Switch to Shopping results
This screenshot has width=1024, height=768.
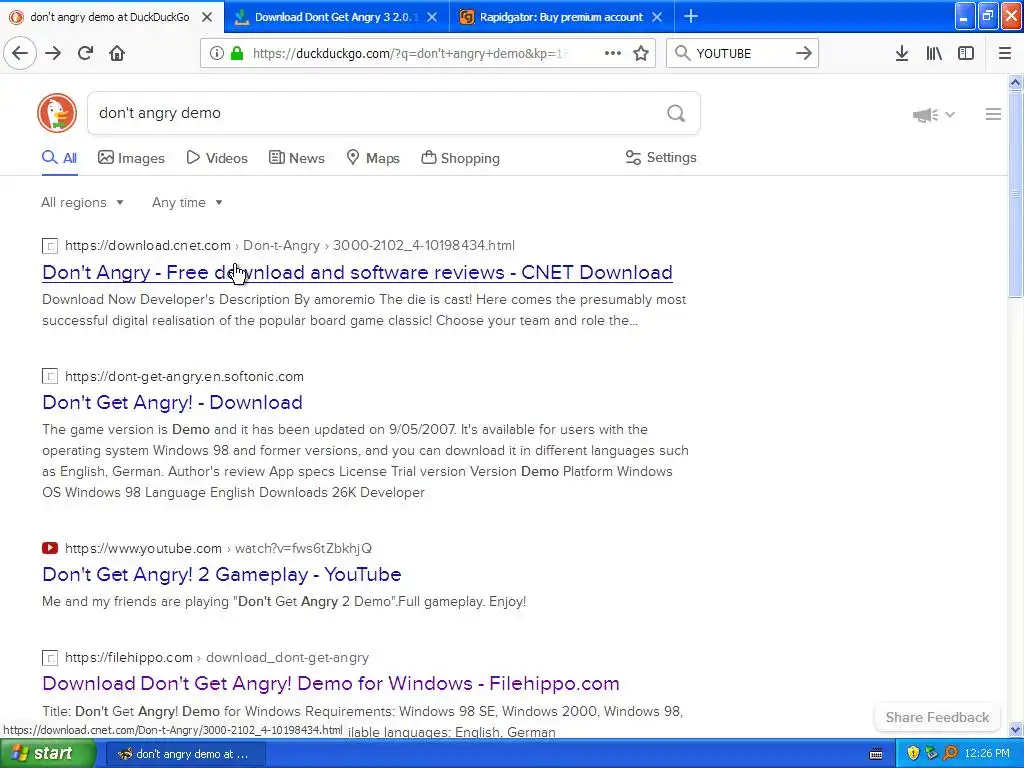pyautogui.click(x=460, y=158)
